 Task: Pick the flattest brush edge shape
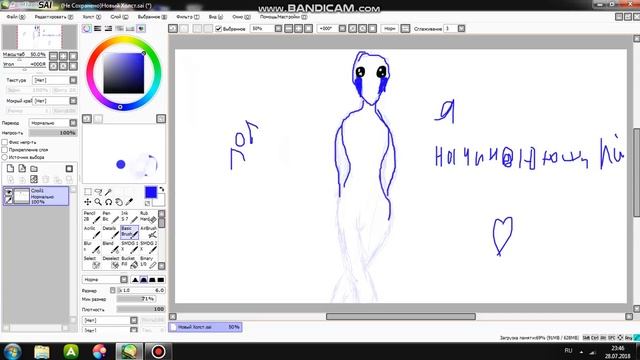161,280
